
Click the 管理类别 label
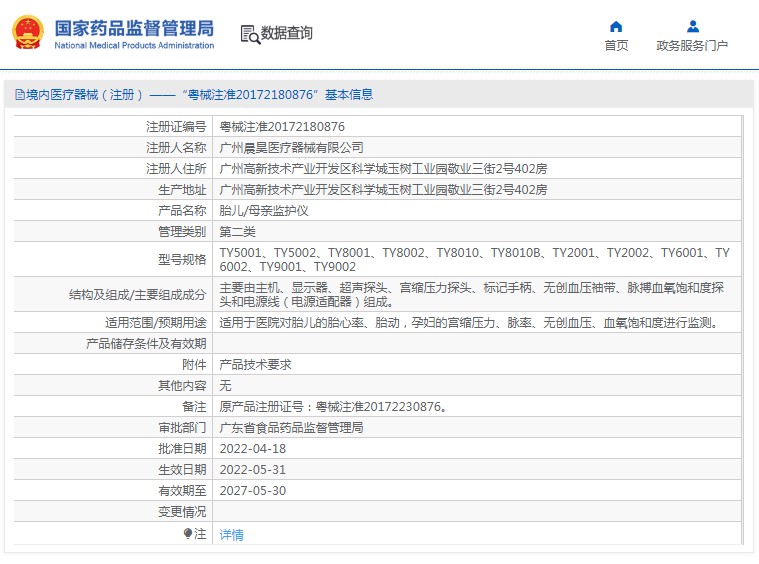(x=182, y=231)
